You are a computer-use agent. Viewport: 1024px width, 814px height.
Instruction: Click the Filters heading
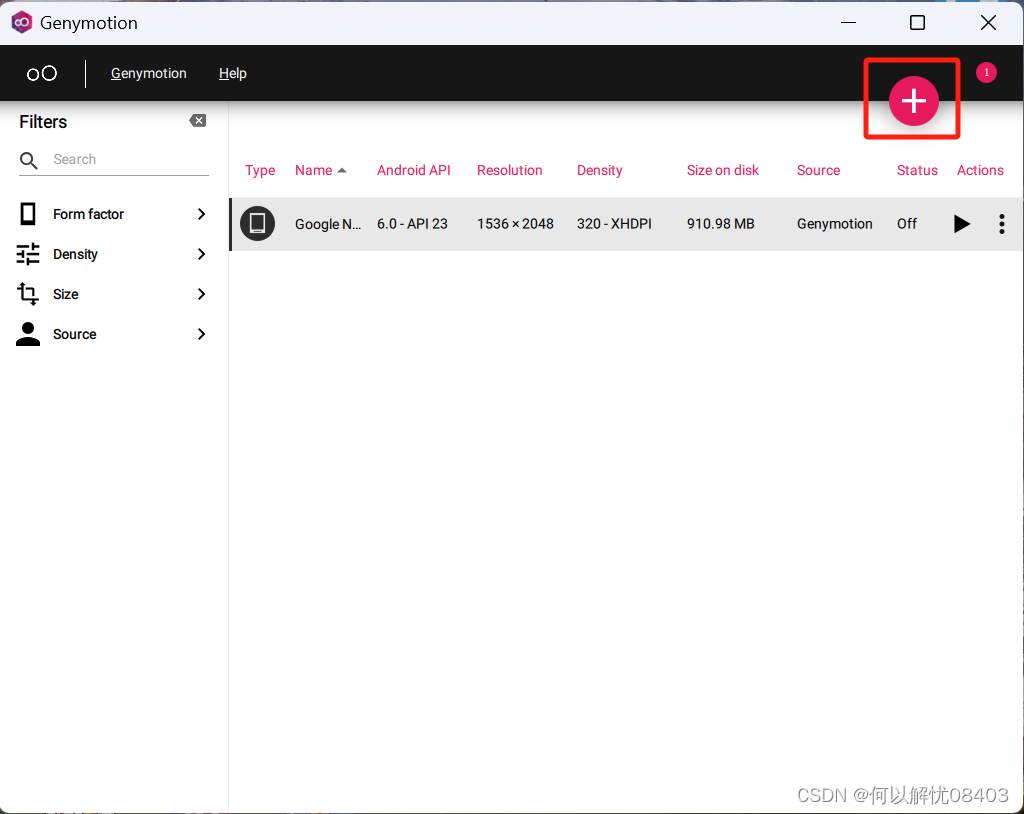(x=43, y=122)
